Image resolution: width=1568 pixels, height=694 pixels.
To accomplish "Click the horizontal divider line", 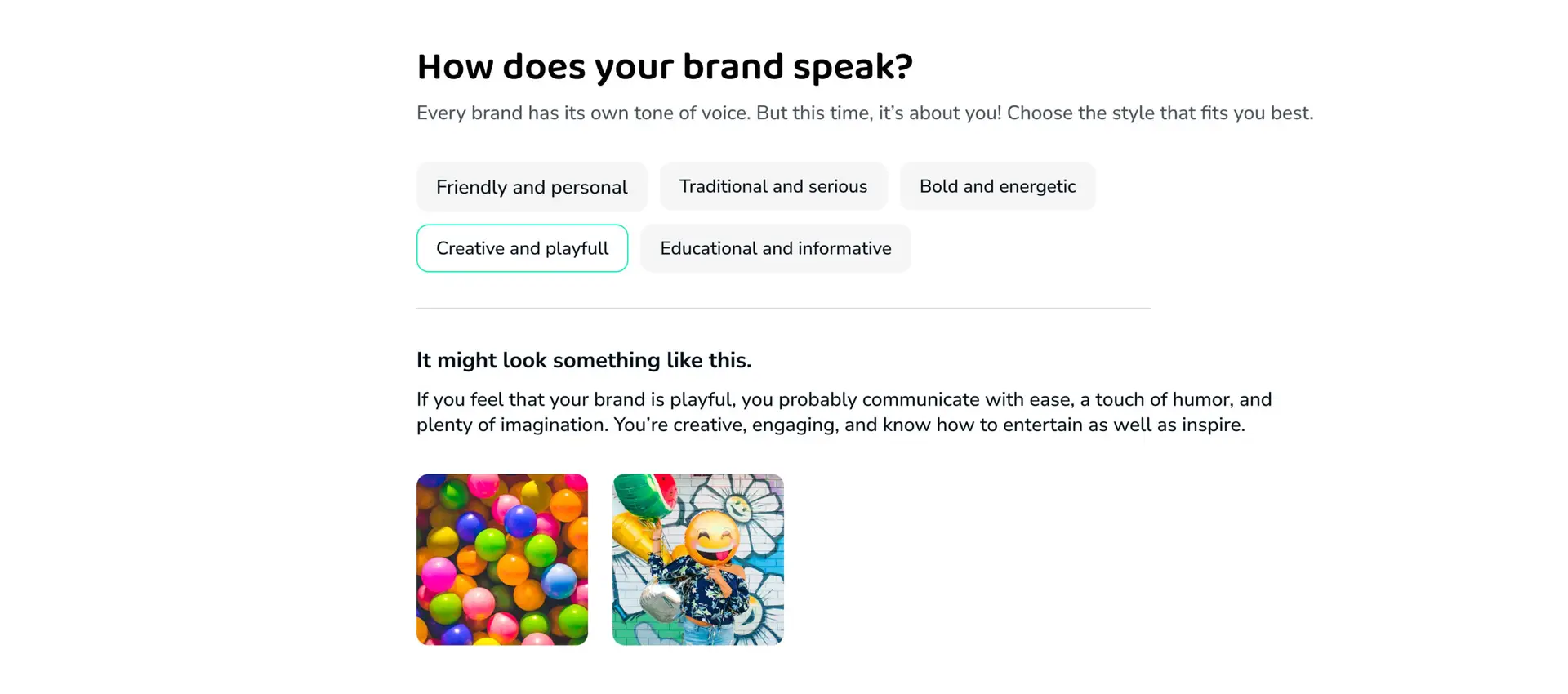I will pos(783,309).
